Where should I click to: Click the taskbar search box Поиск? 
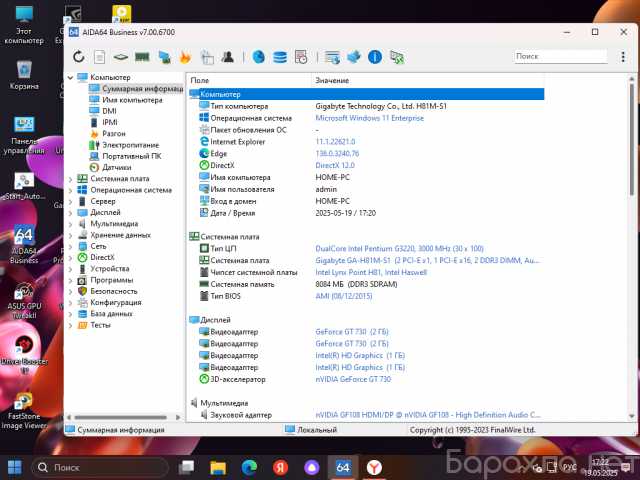click(100, 467)
